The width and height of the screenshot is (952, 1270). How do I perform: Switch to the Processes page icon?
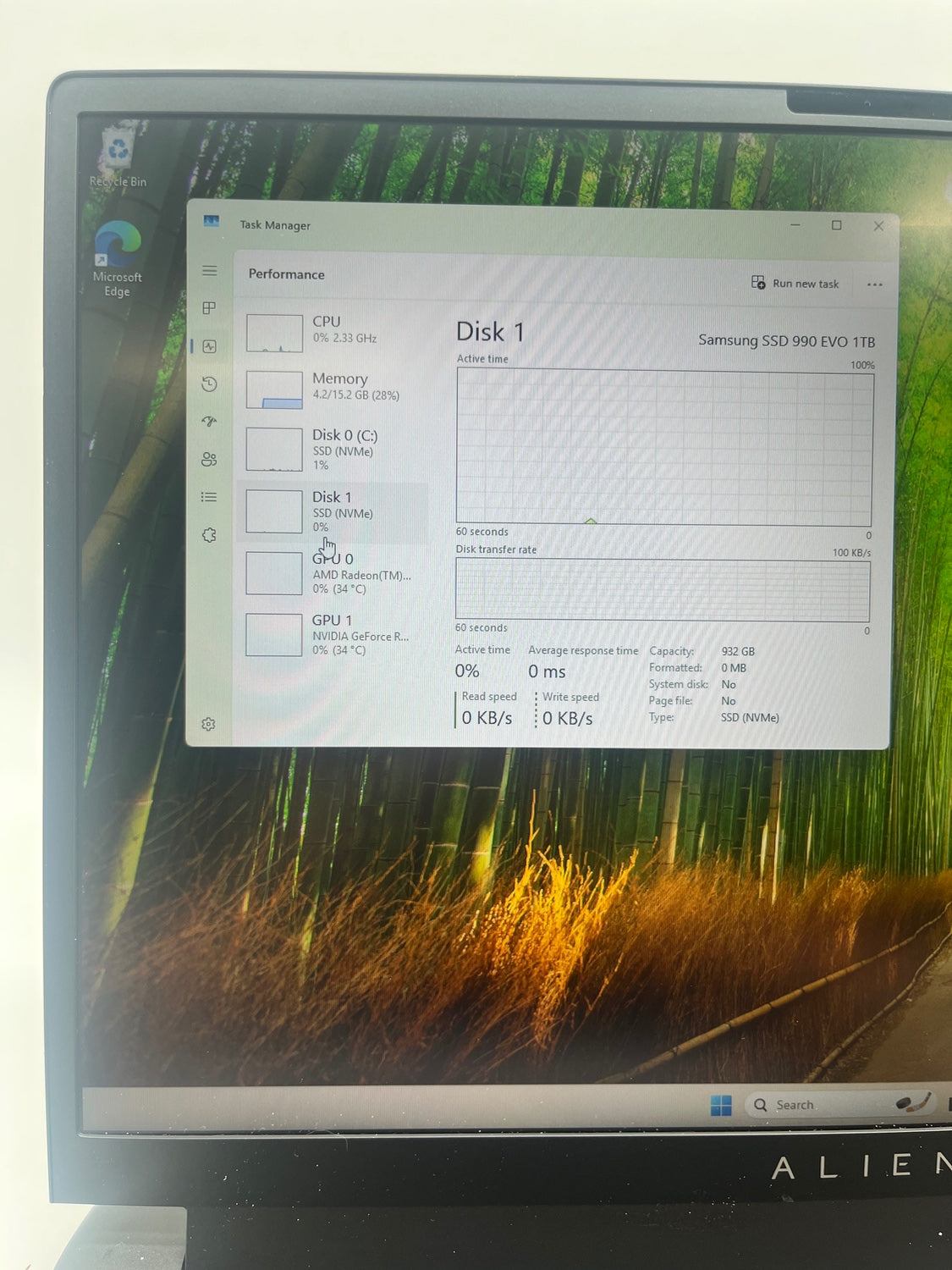point(210,308)
